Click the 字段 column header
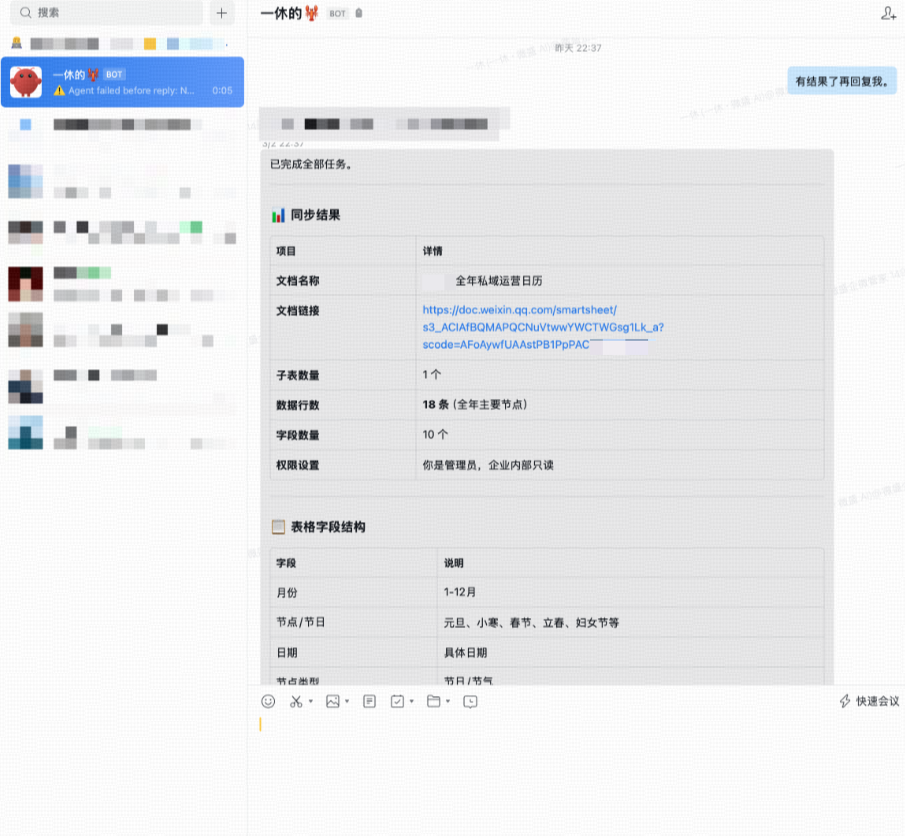Image resolution: width=905 pixels, height=836 pixels. click(286, 563)
